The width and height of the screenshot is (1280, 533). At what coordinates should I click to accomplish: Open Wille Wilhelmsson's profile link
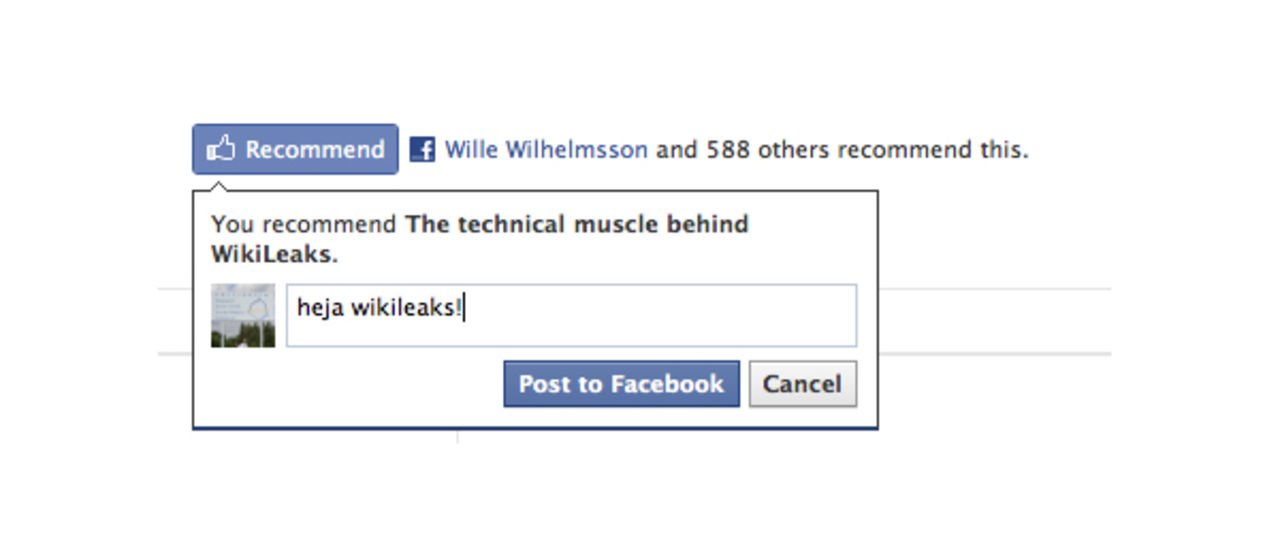click(x=546, y=150)
